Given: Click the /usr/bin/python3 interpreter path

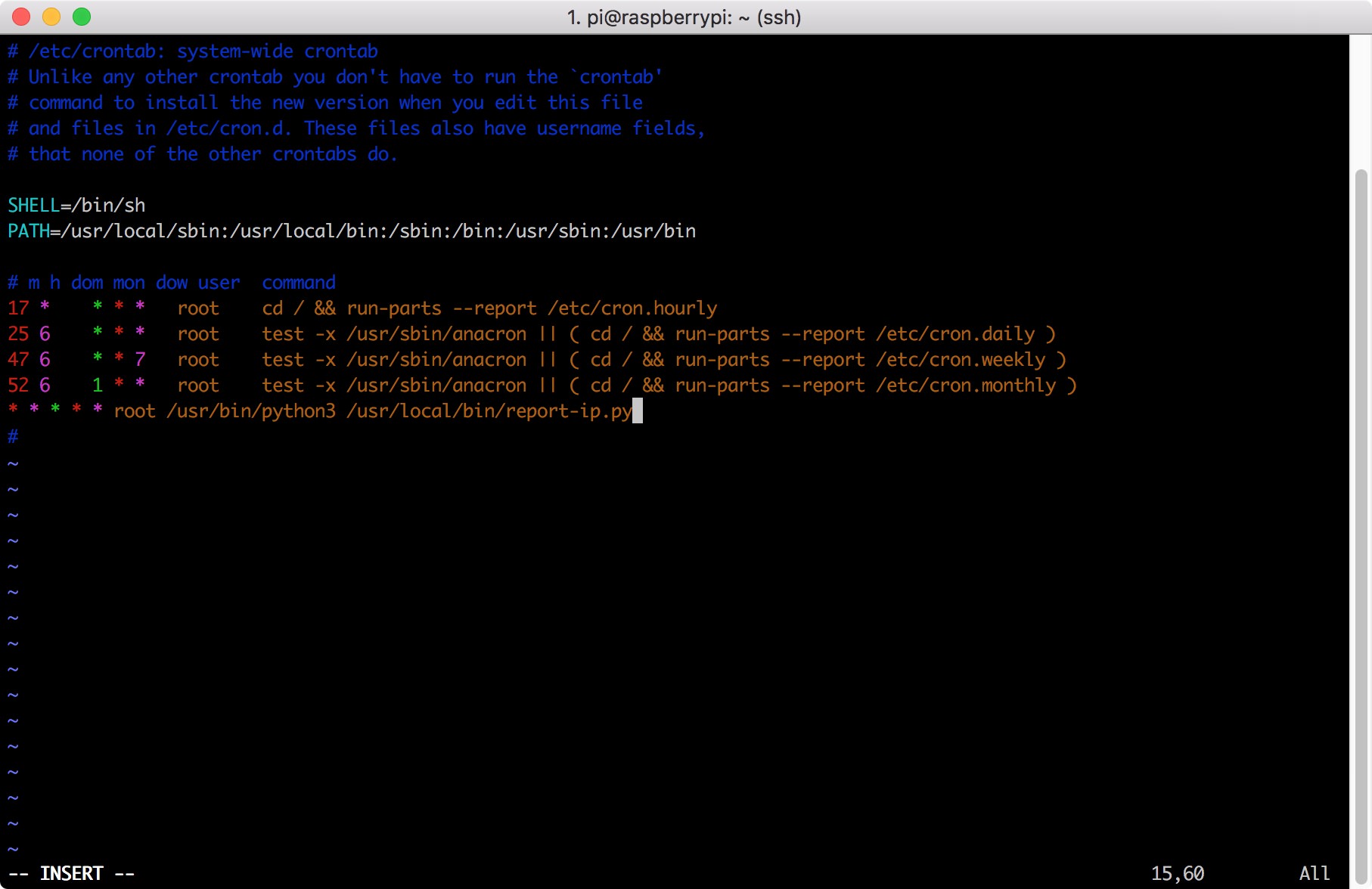Looking at the screenshot, I should pos(250,411).
